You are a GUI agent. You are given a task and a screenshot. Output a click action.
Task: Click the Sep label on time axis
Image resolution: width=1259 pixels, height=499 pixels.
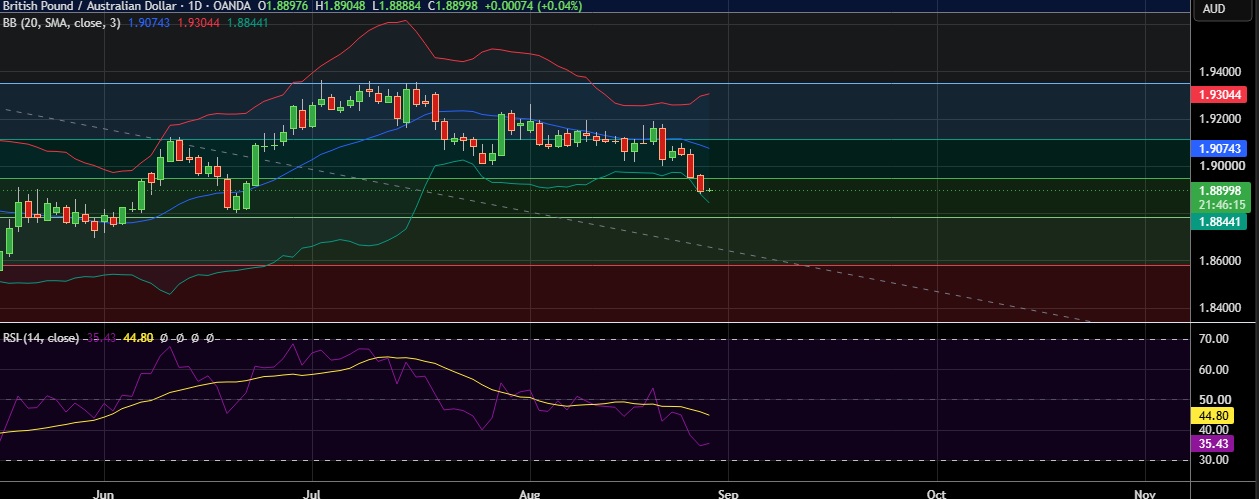[727, 493]
